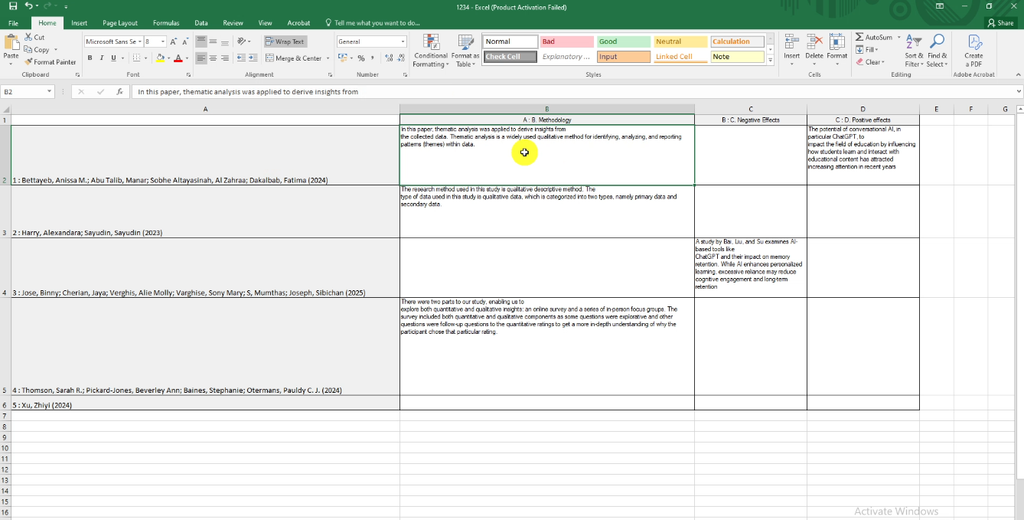Open the General number format dropdown
Image resolution: width=1024 pixels, height=520 pixels.
(402, 42)
